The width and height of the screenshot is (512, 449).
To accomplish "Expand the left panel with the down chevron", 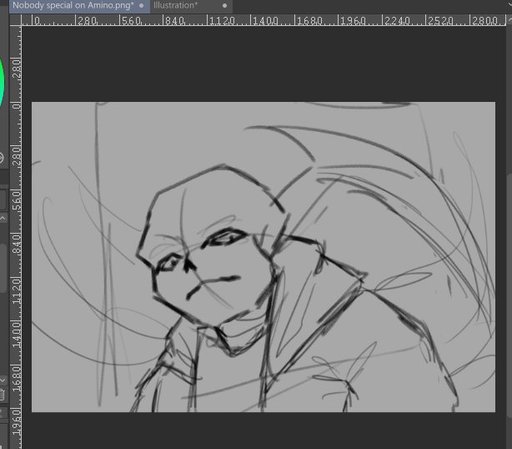I will pos(3,380).
